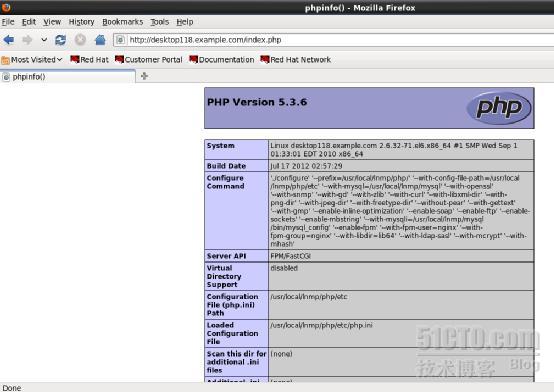Click the Home icon in toolbar
This screenshot has height=392, width=554.
(100, 40)
